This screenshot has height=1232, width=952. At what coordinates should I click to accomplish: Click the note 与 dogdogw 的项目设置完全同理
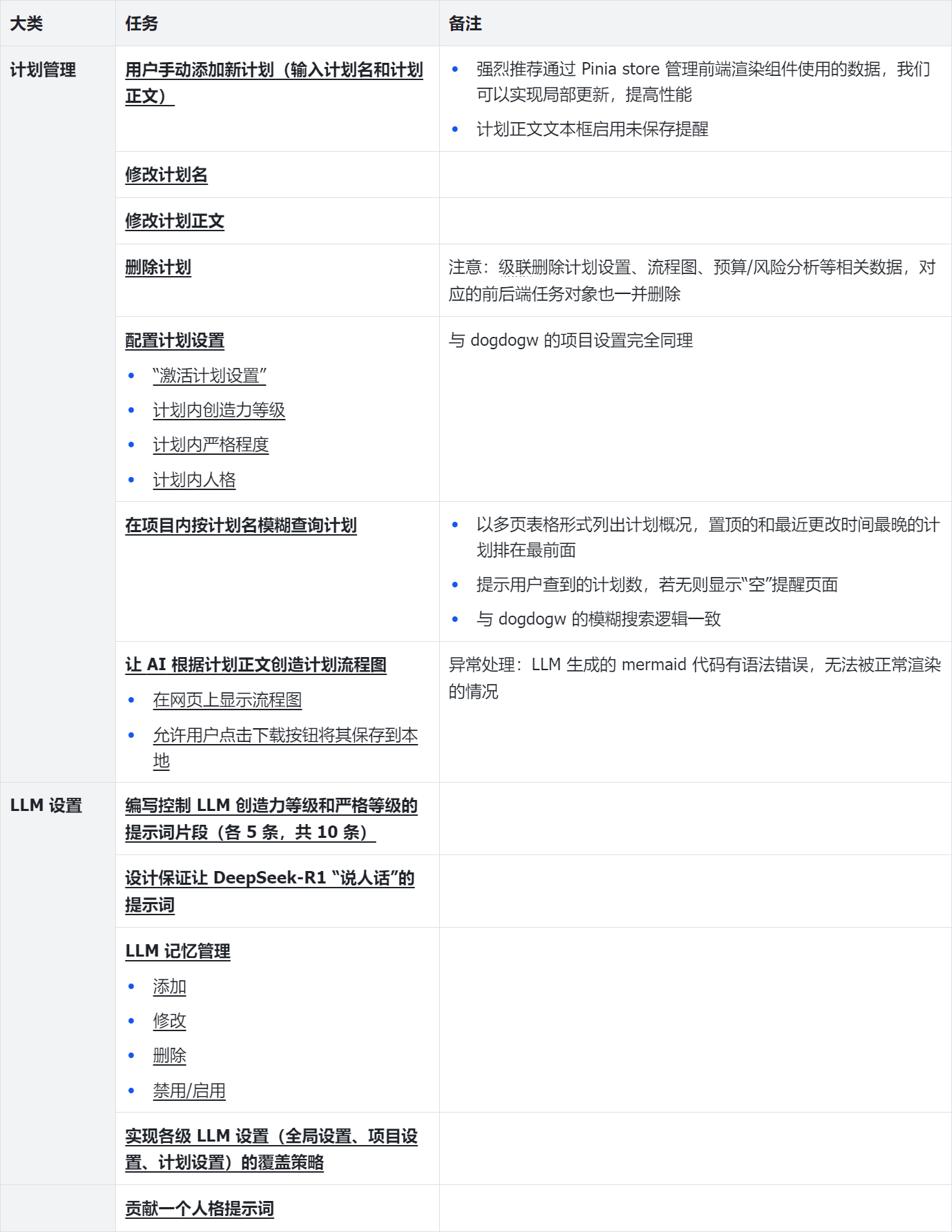click(571, 340)
